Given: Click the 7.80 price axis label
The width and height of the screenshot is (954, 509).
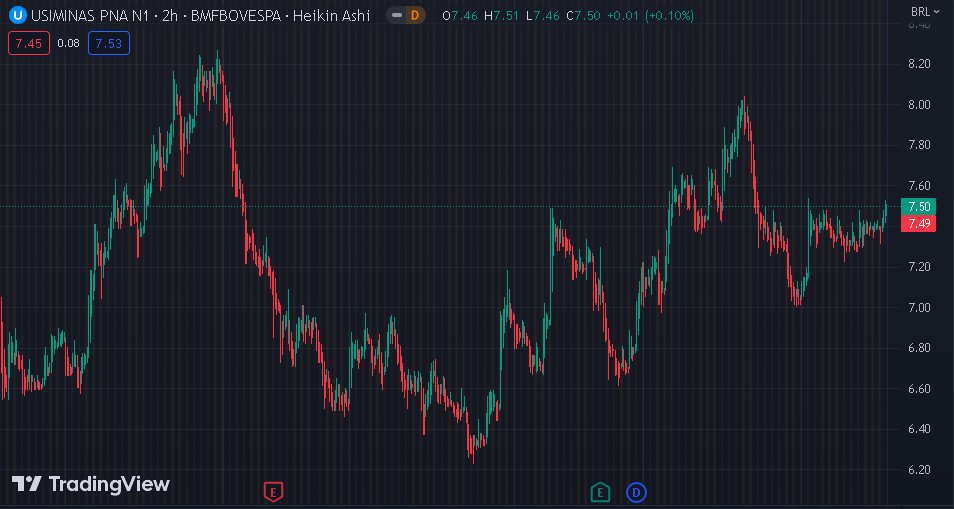Looking at the screenshot, I should pyautogui.click(x=919, y=145).
